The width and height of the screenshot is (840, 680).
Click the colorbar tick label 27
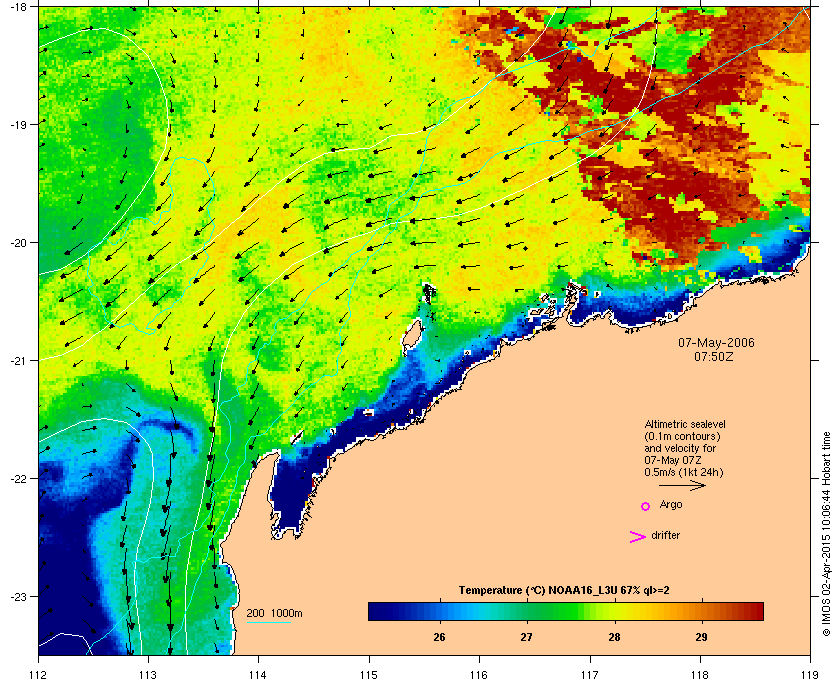(527, 637)
